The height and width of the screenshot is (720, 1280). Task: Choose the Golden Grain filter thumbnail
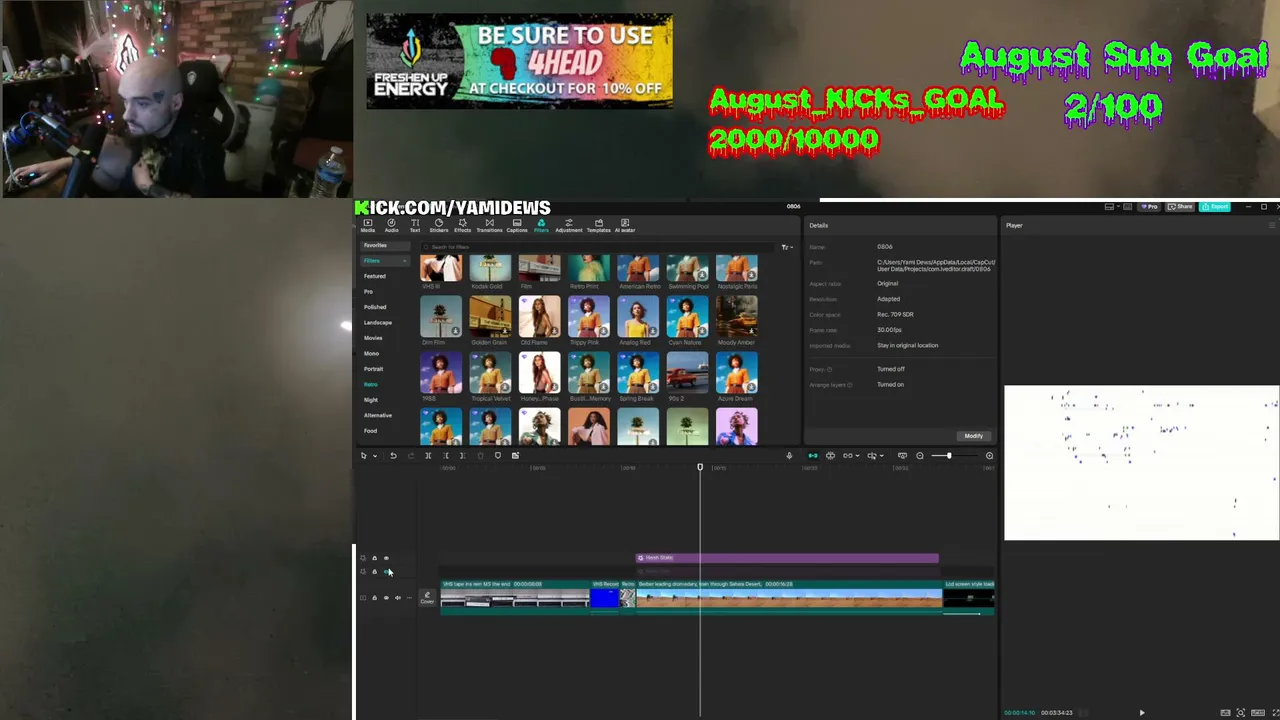[490, 317]
